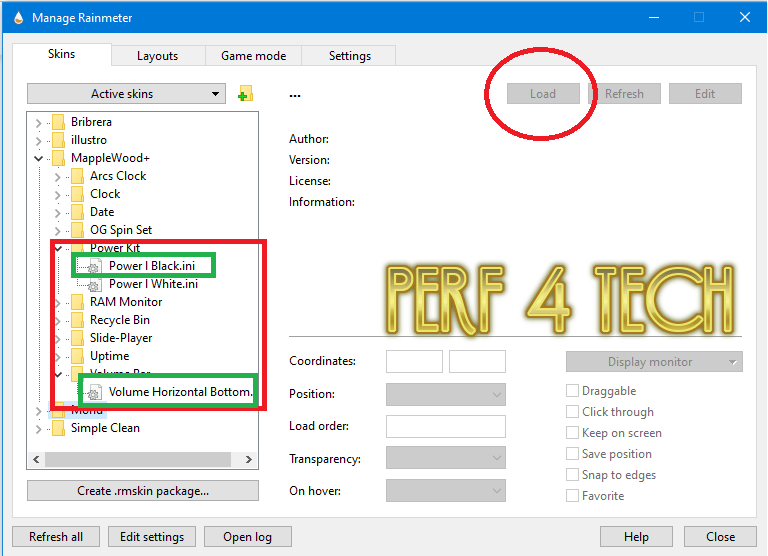Expand the Date tree node
The height and width of the screenshot is (556, 768).
(x=57, y=213)
